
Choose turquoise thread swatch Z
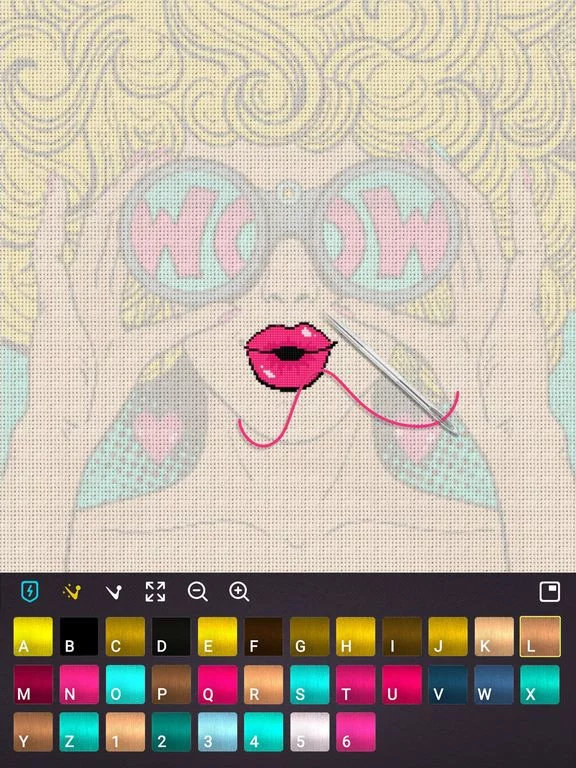pos(79,732)
